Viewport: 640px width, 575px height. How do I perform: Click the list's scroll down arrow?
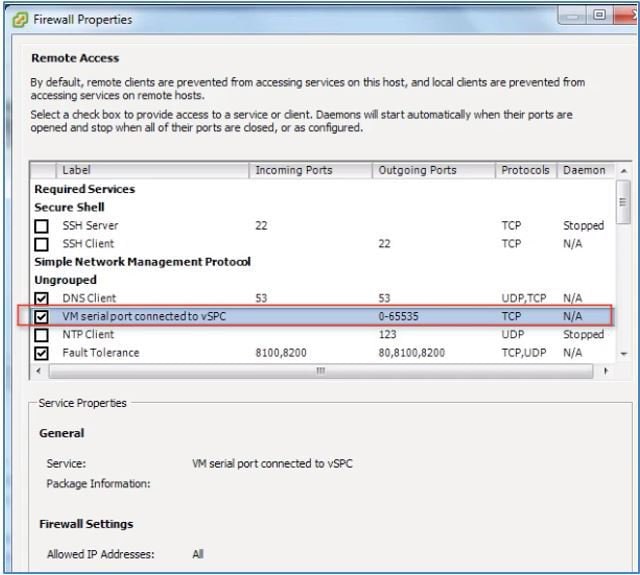pos(623,354)
